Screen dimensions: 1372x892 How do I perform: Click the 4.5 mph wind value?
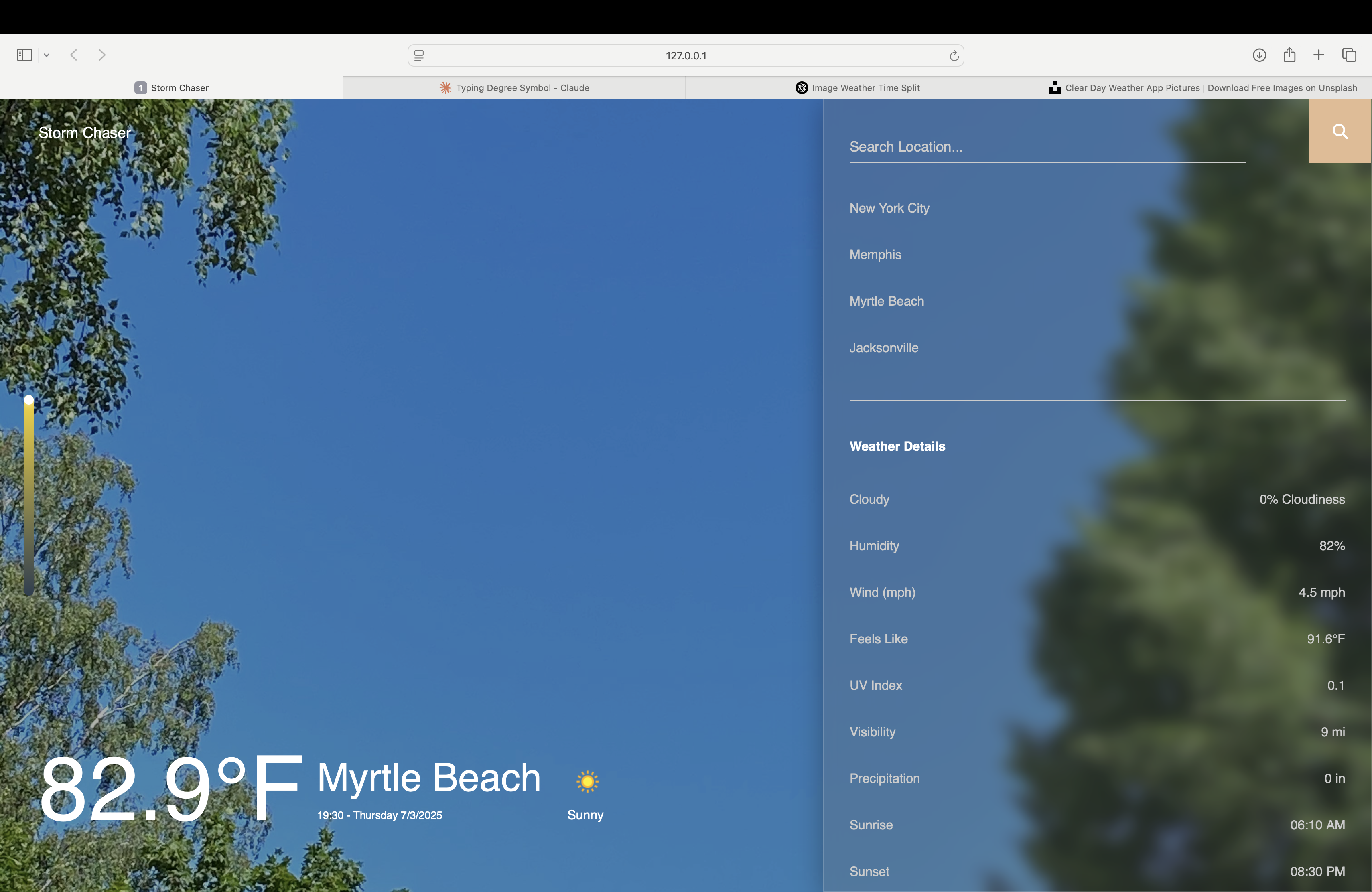tap(1321, 592)
